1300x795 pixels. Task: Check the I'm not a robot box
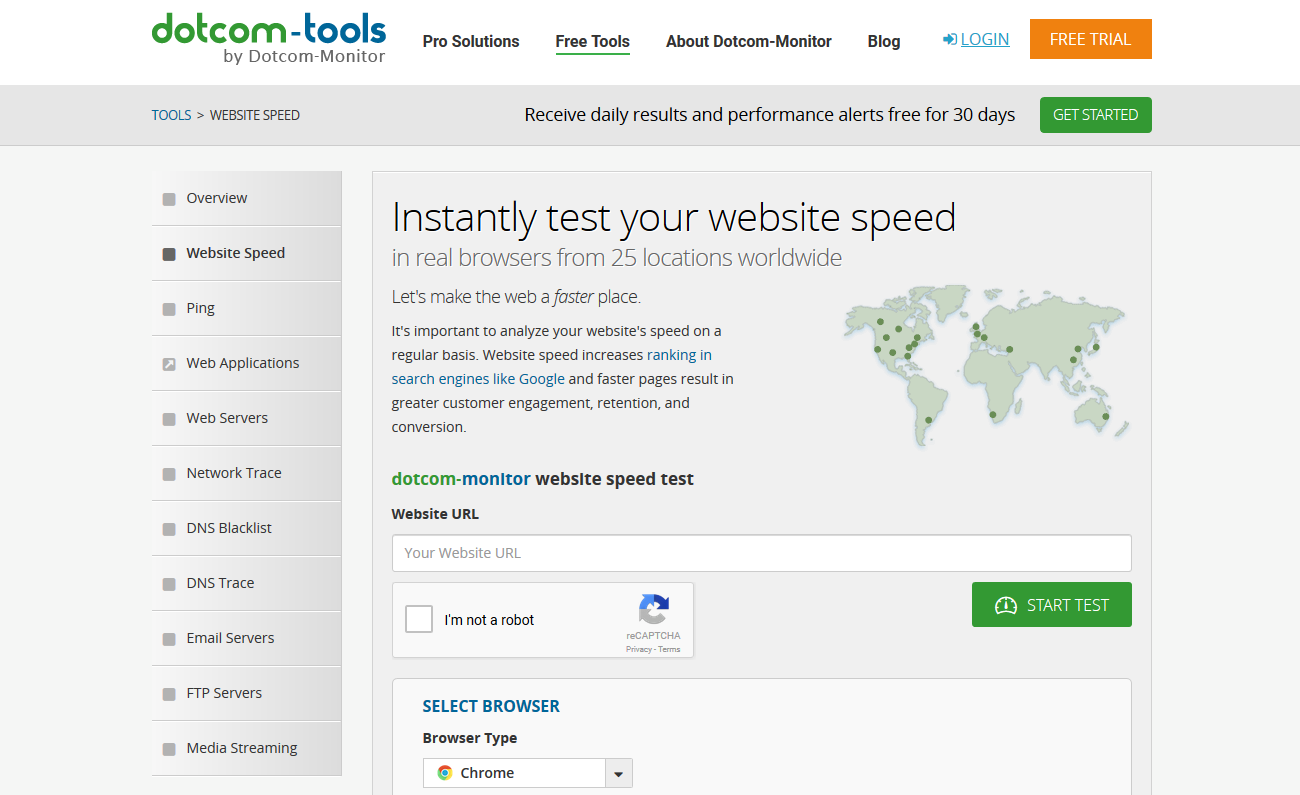tap(419, 619)
